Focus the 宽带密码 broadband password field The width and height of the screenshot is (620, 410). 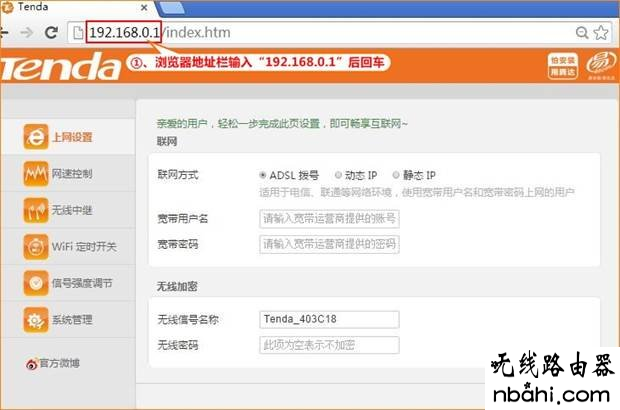point(329,244)
